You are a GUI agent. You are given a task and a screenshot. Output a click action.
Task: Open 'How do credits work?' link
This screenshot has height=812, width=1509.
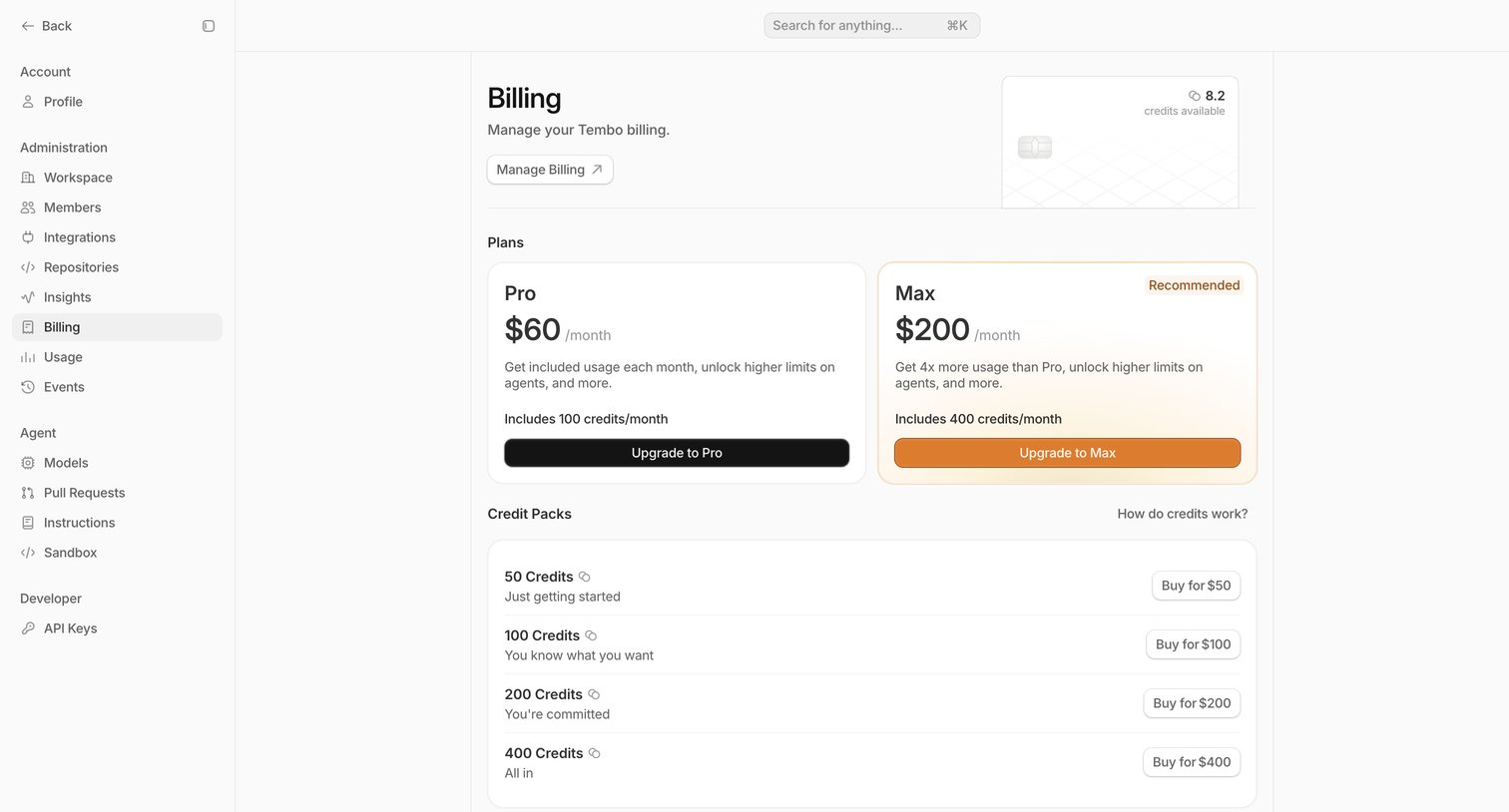coord(1183,514)
